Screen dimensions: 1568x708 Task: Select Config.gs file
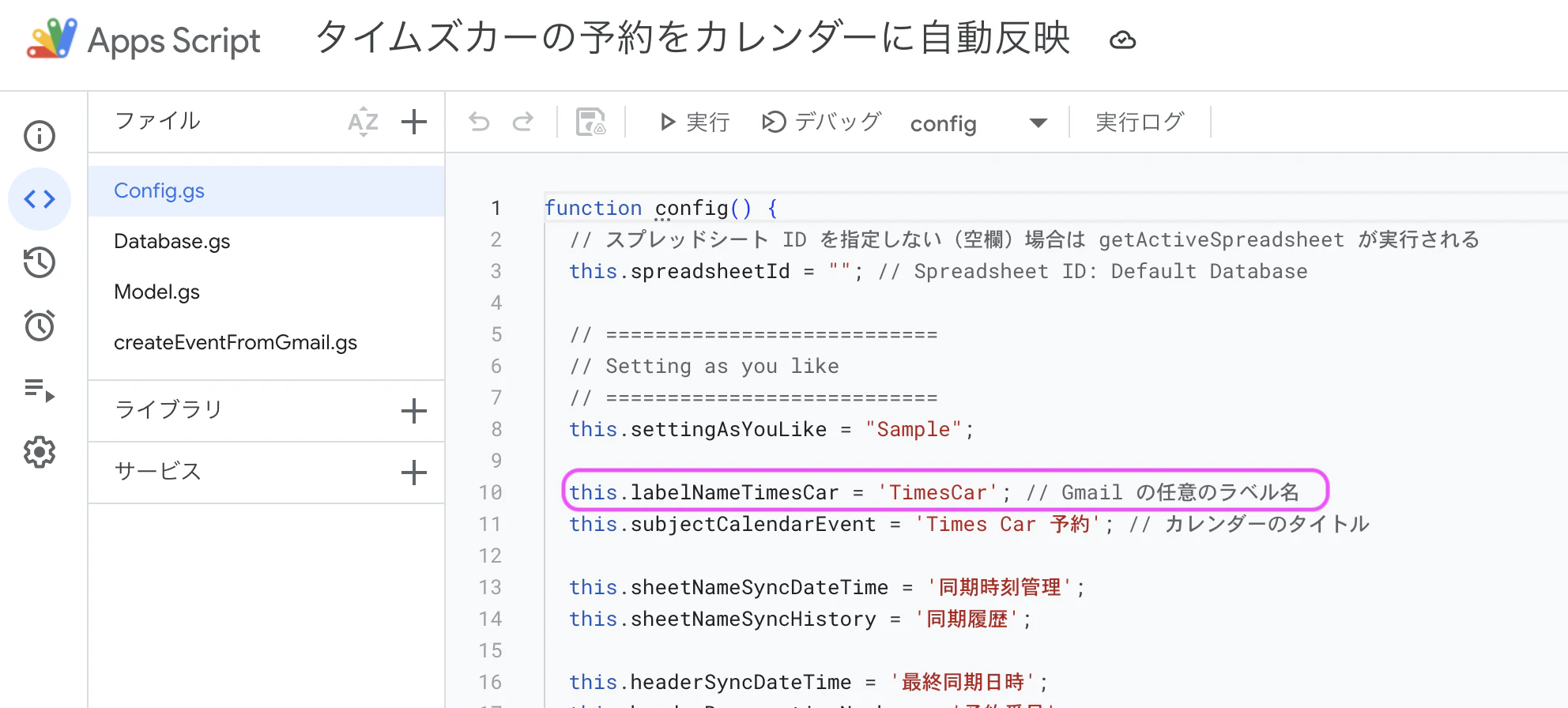pyautogui.click(x=266, y=191)
